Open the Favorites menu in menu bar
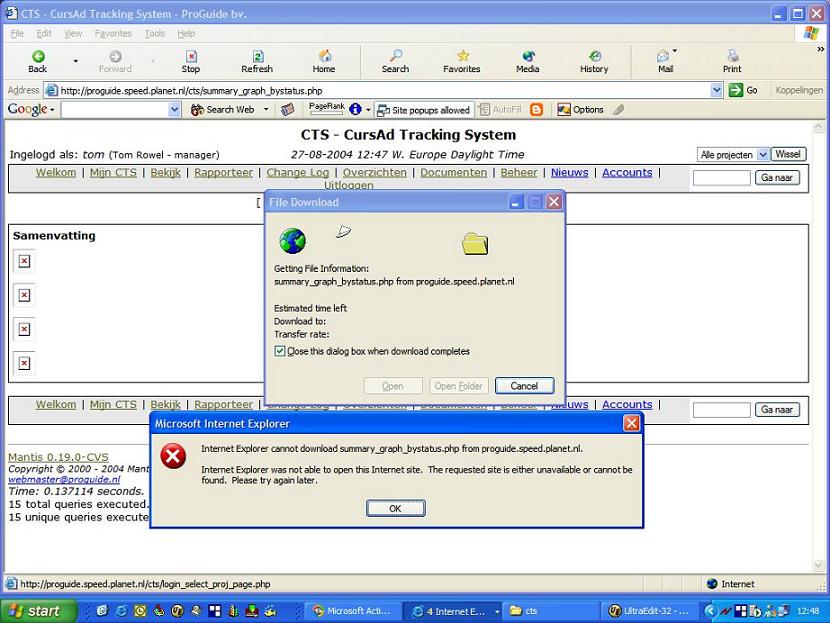Image resolution: width=830 pixels, height=623 pixels. coord(113,33)
